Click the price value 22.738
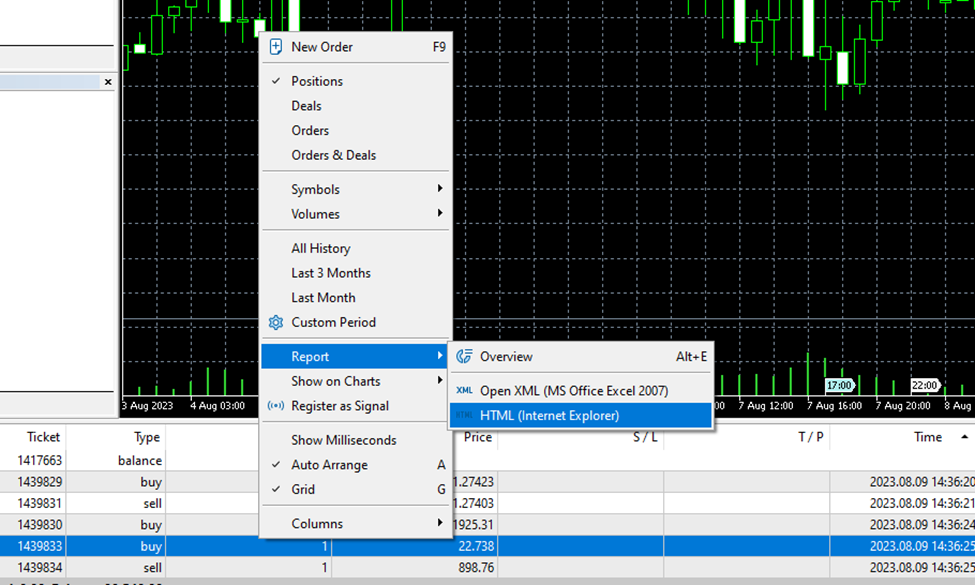The width and height of the screenshot is (975, 585). pyautogui.click(x=476, y=546)
